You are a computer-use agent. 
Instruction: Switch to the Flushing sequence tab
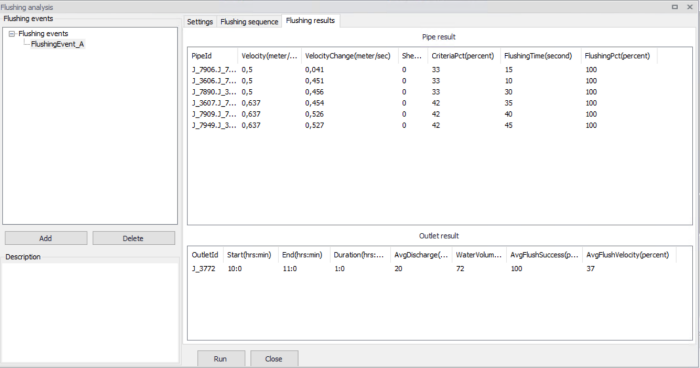(249, 21)
